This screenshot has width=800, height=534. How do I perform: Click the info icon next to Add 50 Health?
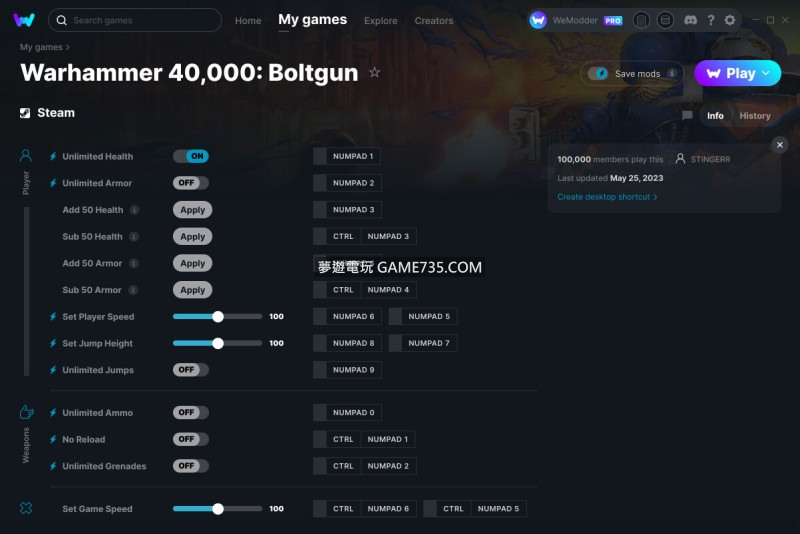coord(134,210)
